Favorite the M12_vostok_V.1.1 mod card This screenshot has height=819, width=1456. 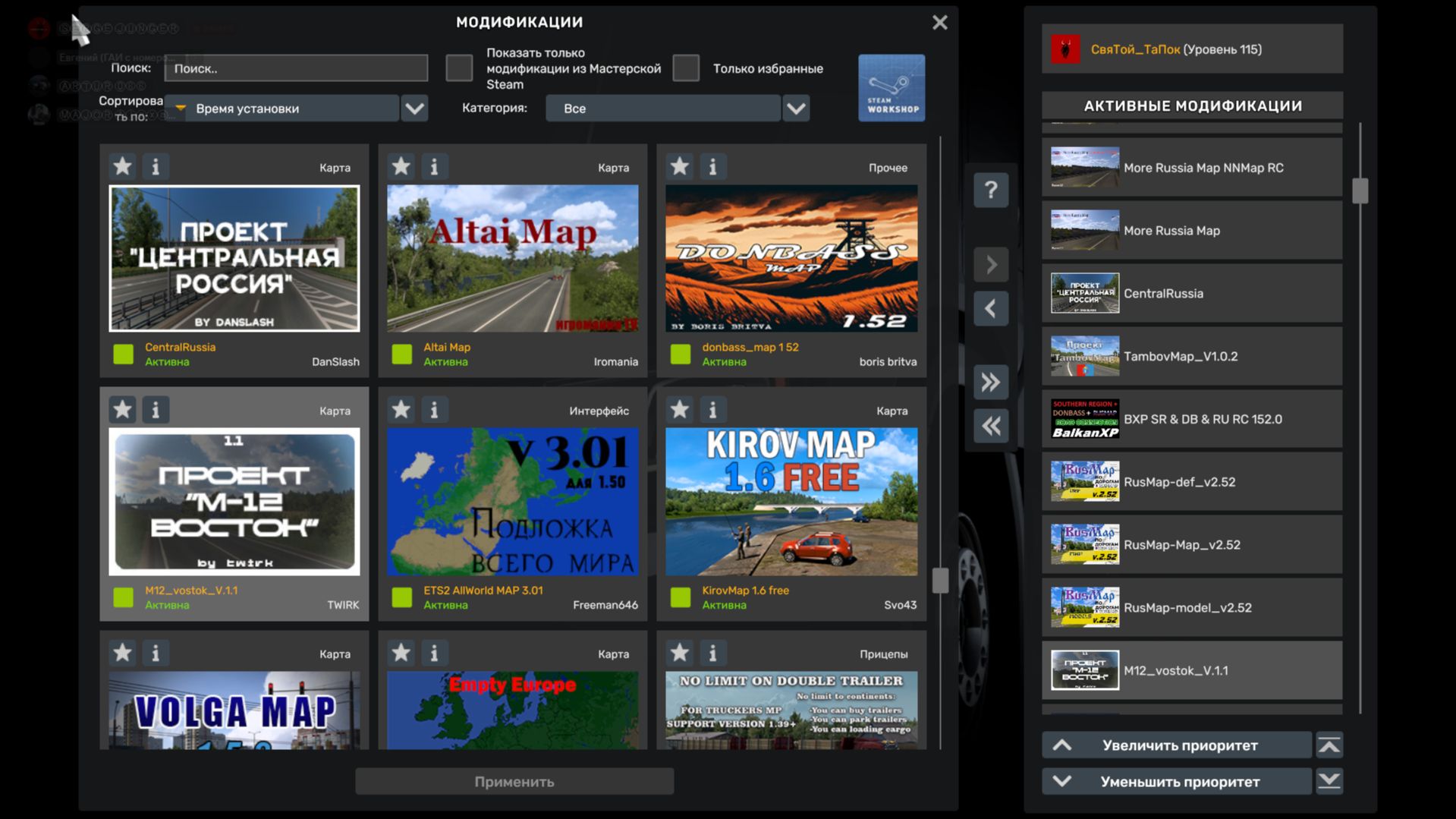(122, 410)
